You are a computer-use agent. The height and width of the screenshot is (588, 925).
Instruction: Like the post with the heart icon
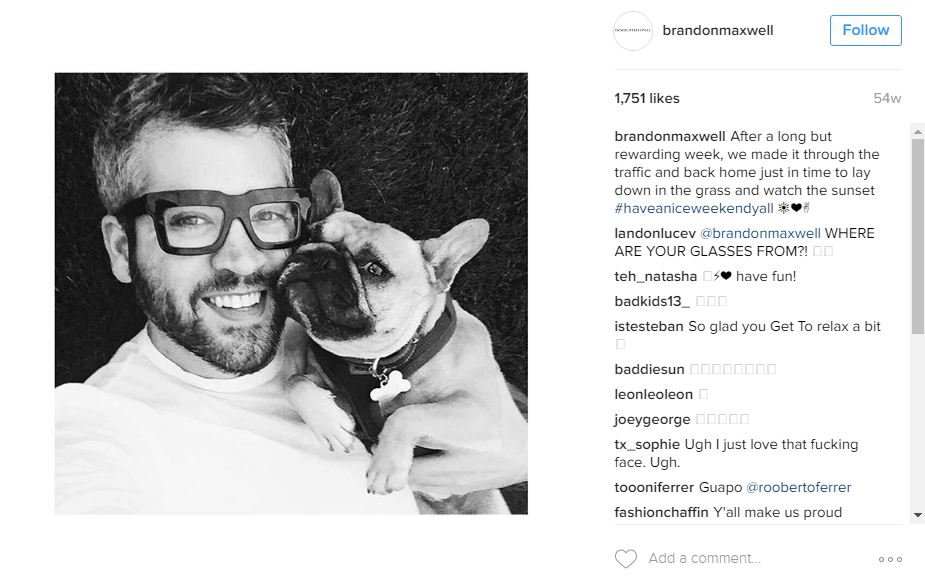(625, 559)
